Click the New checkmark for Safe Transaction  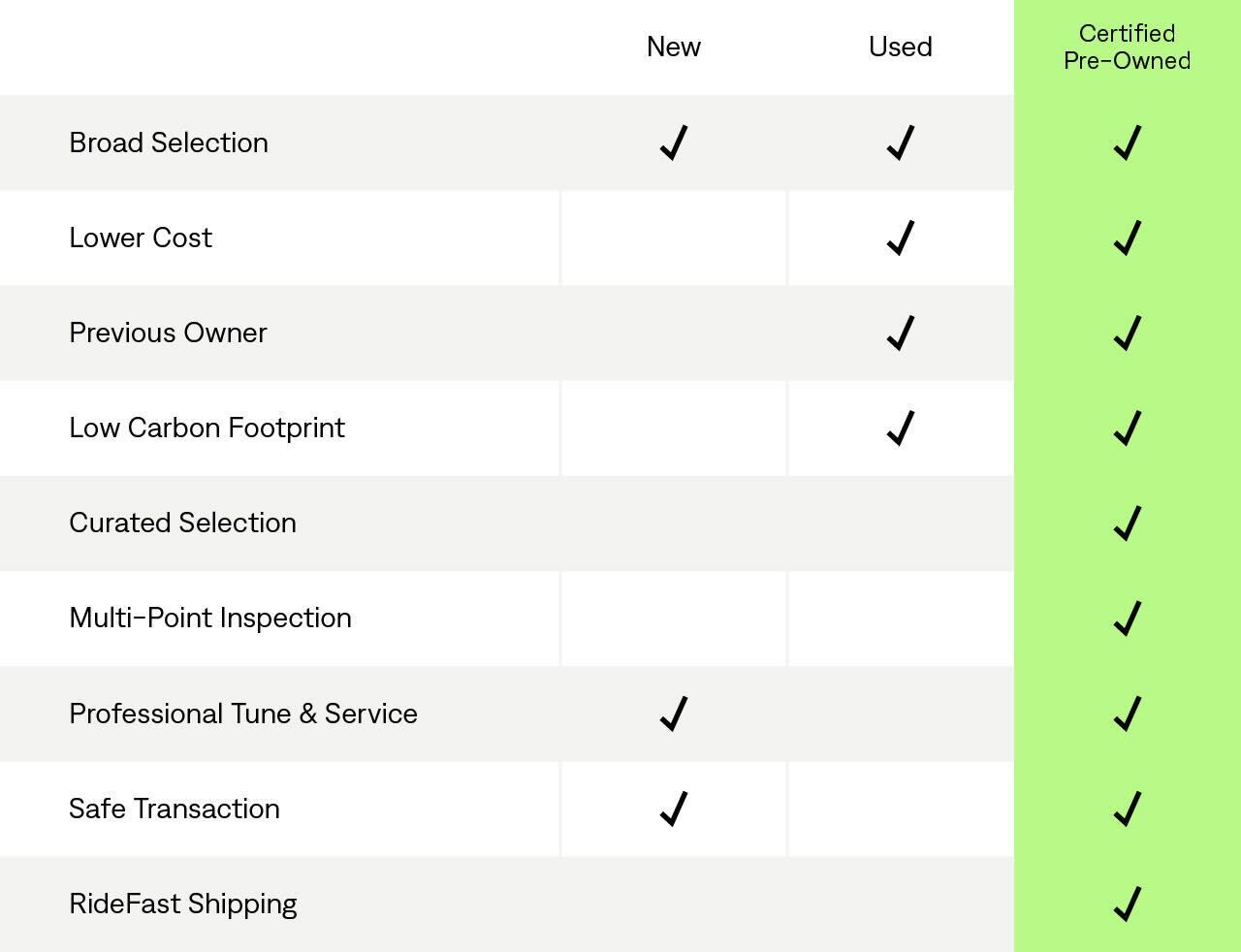tap(674, 809)
